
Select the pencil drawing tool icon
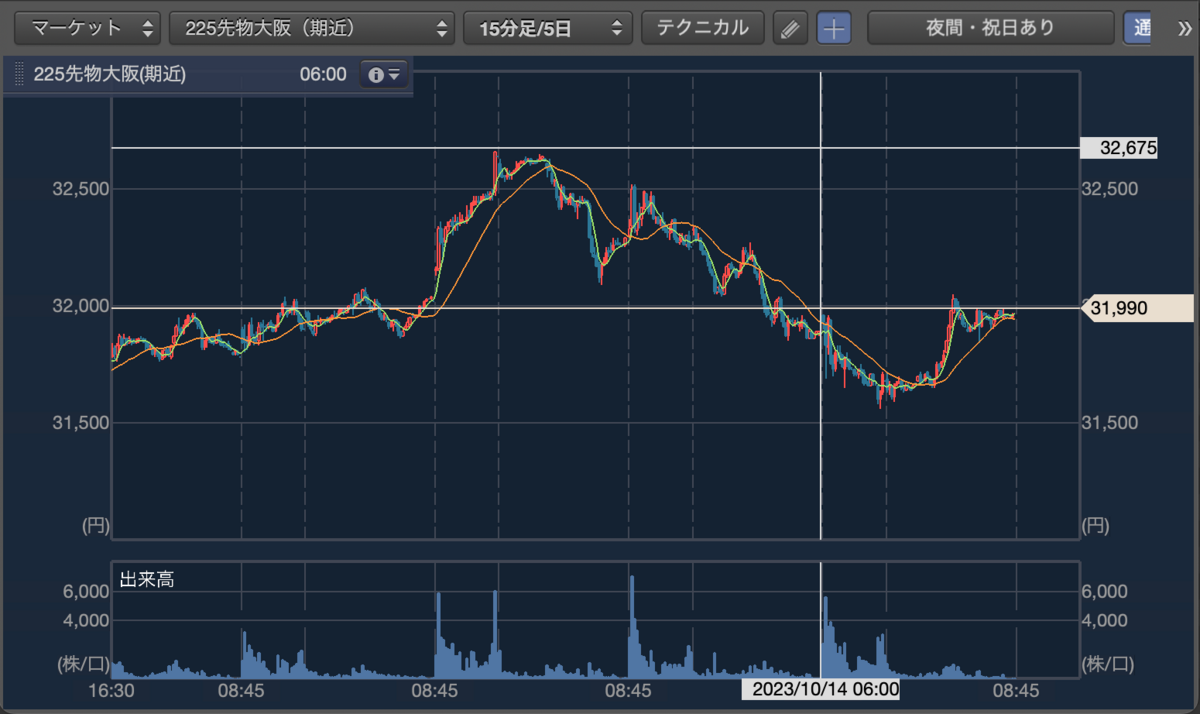tap(790, 28)
